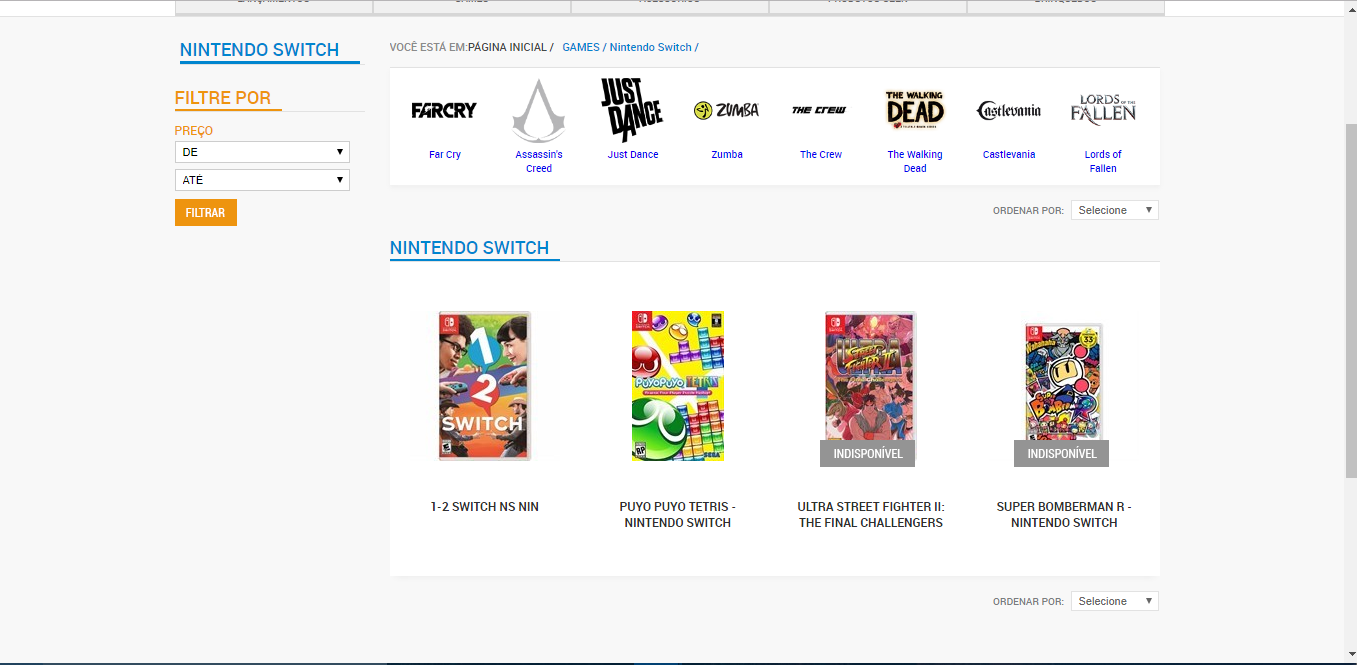Click the Nintendo Switch breadcrumb link
1357x665 pixels.
[651, 47]
